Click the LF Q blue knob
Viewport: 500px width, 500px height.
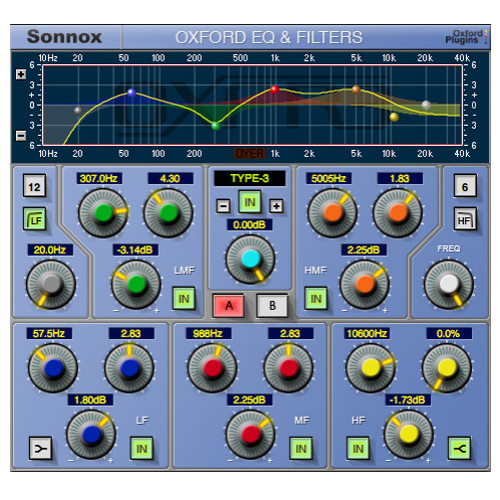pos(129,368)
